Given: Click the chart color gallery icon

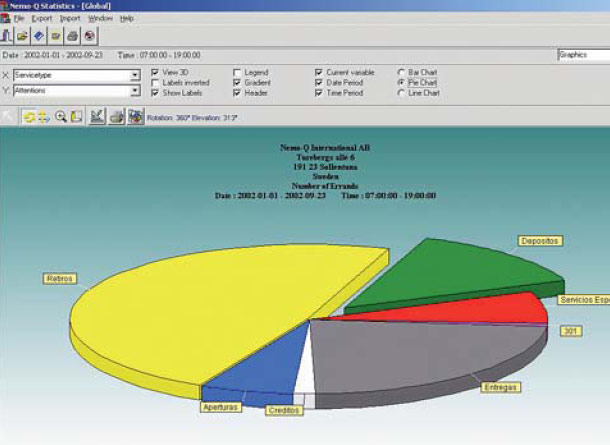Looking at the screenshot, I should (133, 116).
